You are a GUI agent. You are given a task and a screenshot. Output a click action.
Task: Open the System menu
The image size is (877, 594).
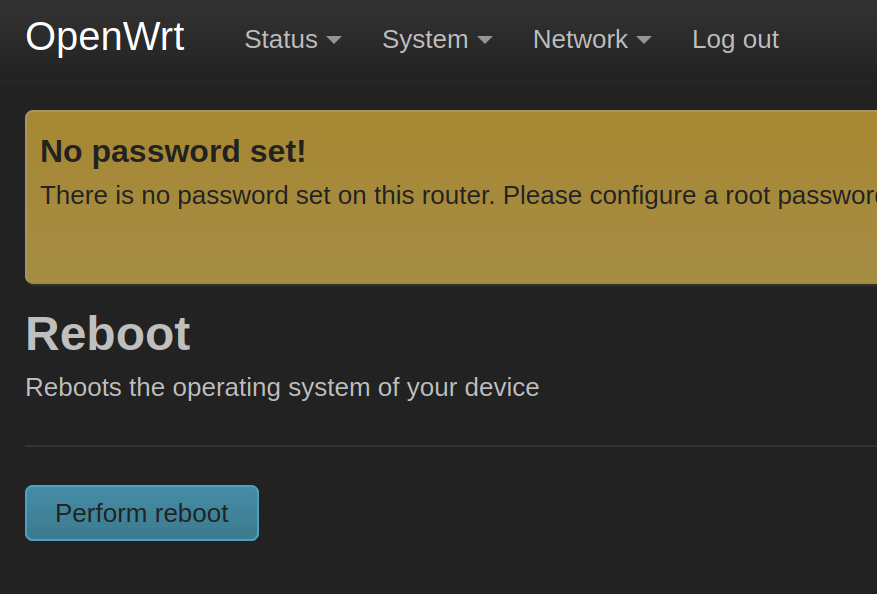coord(425,40)
